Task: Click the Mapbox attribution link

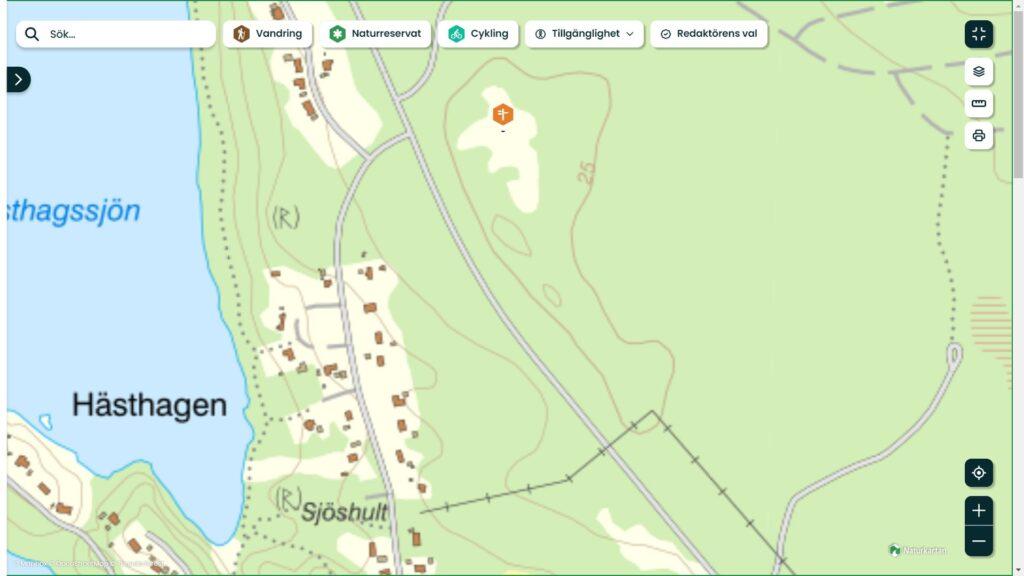Action: 31,563
